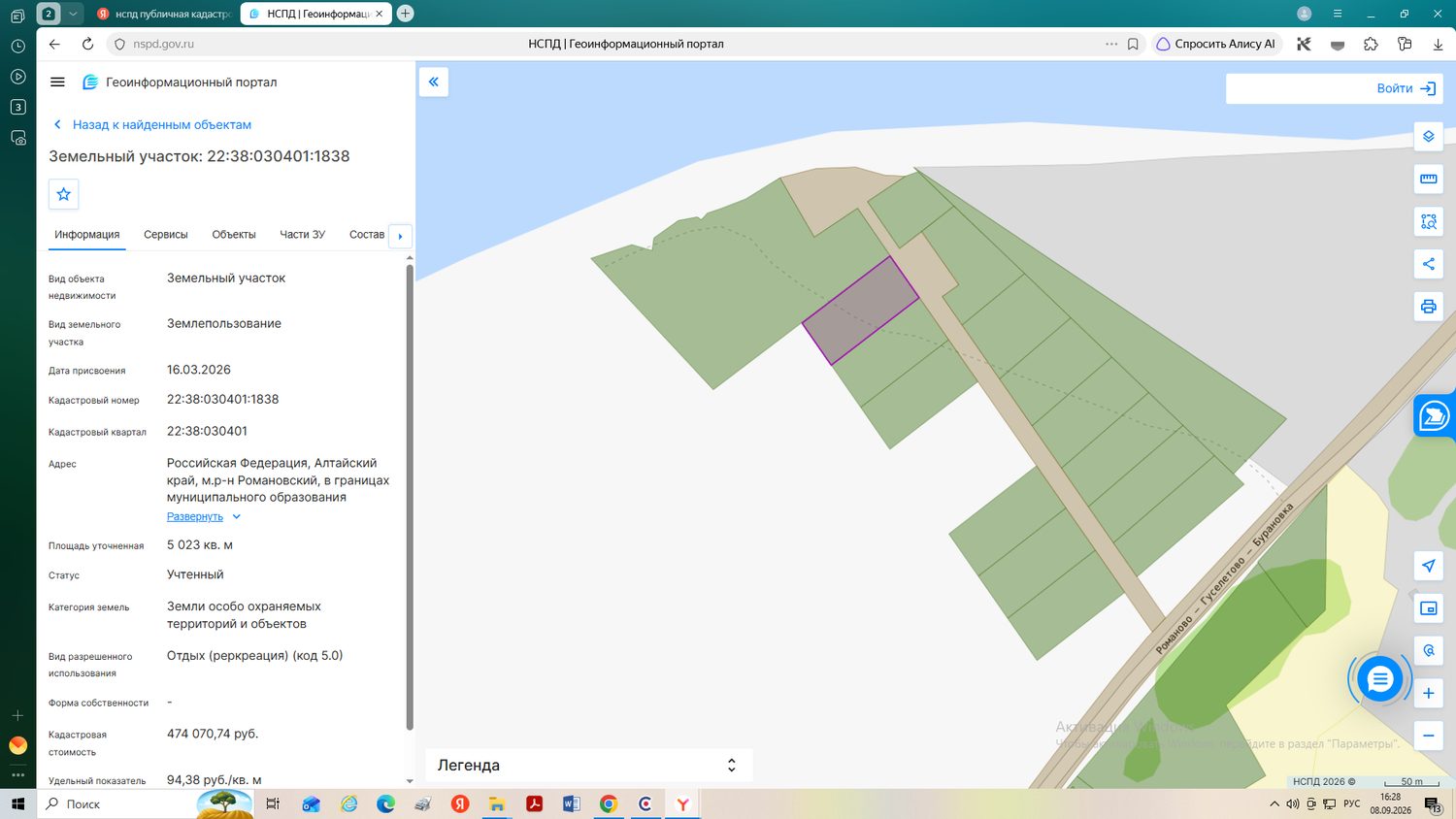The image size is (1456, 819).
Task: Open the blue chat support bubble
Action: click(x=1379, y=679)
